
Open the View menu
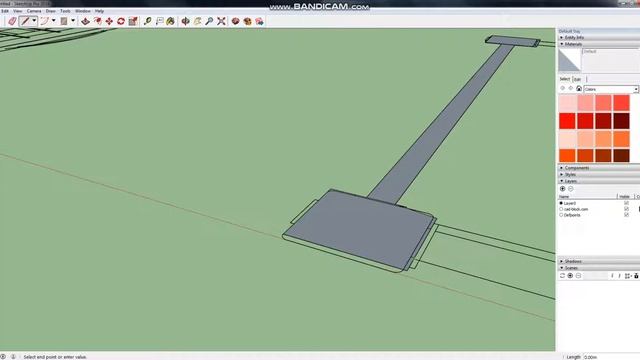coord(18,11)
